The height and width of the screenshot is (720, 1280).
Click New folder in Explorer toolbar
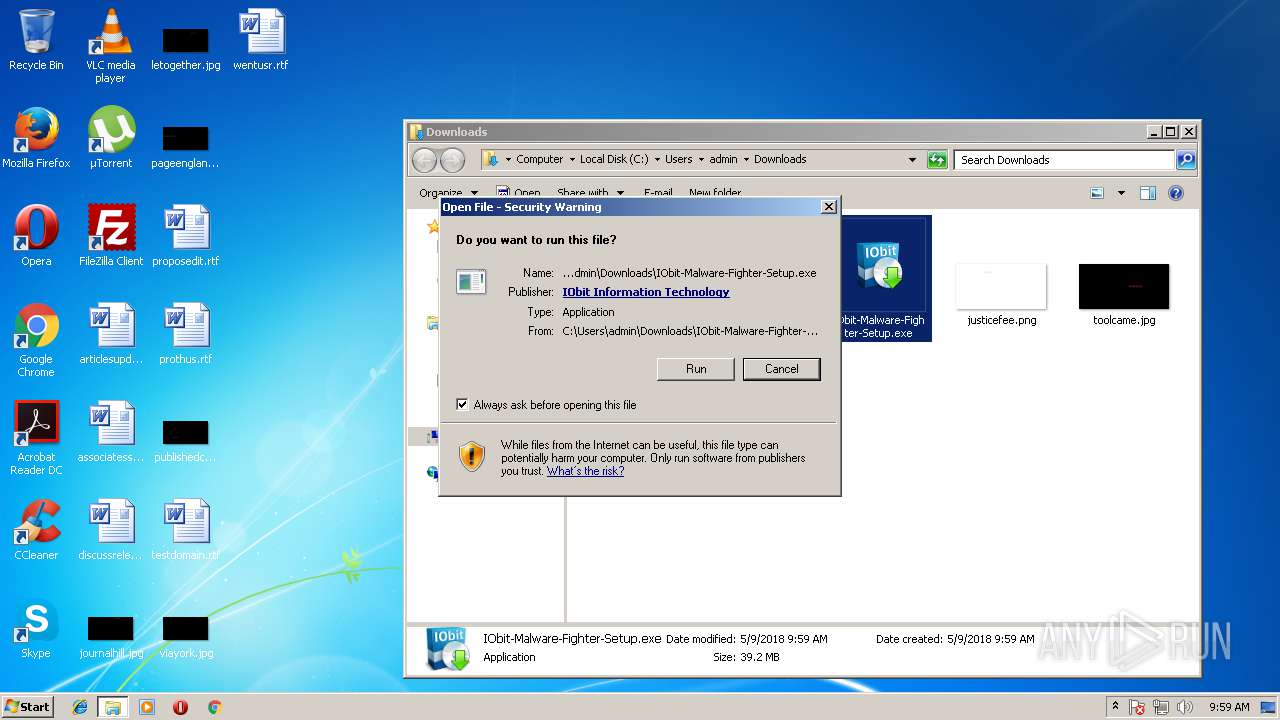tap(715, 192)
